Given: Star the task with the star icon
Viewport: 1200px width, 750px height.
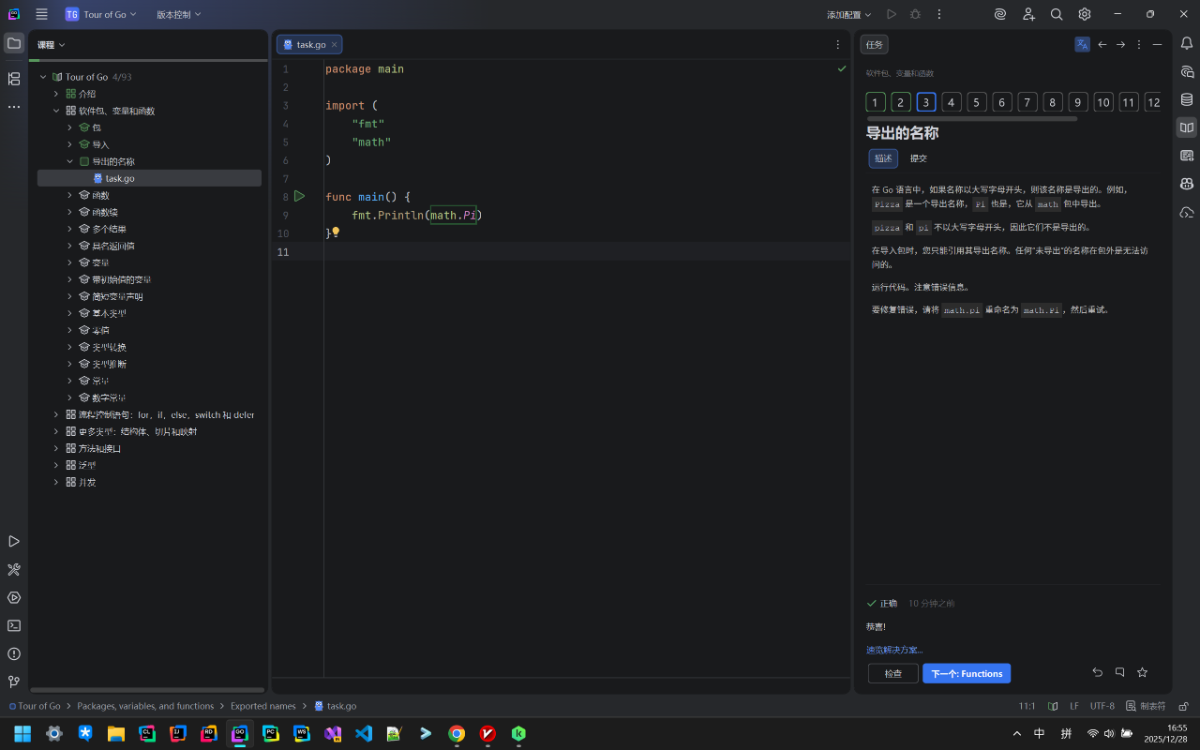Looking at the screenshot, I should (1142, 673).
